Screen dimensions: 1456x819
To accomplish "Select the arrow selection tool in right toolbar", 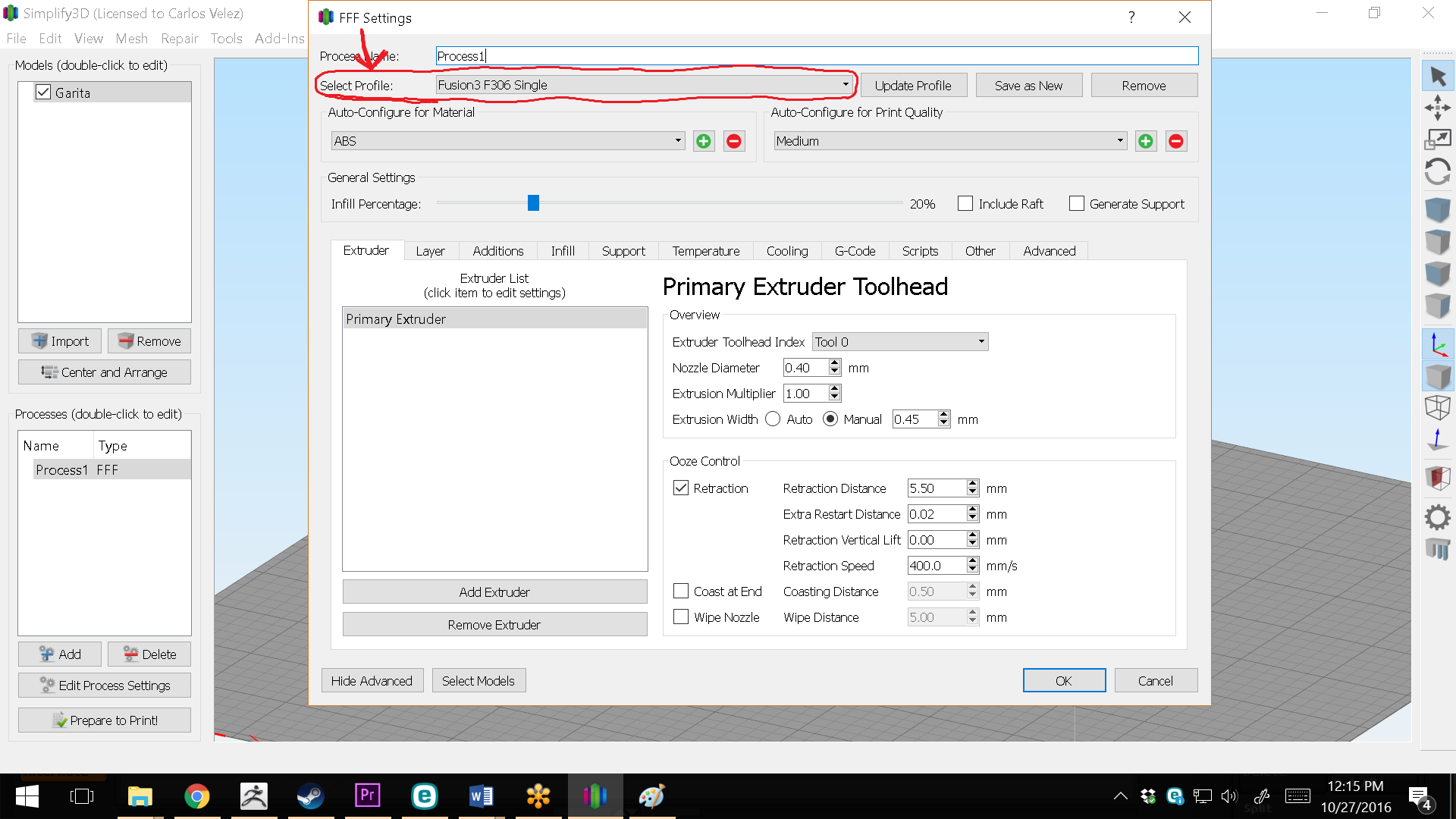I will pos(1438,76).
